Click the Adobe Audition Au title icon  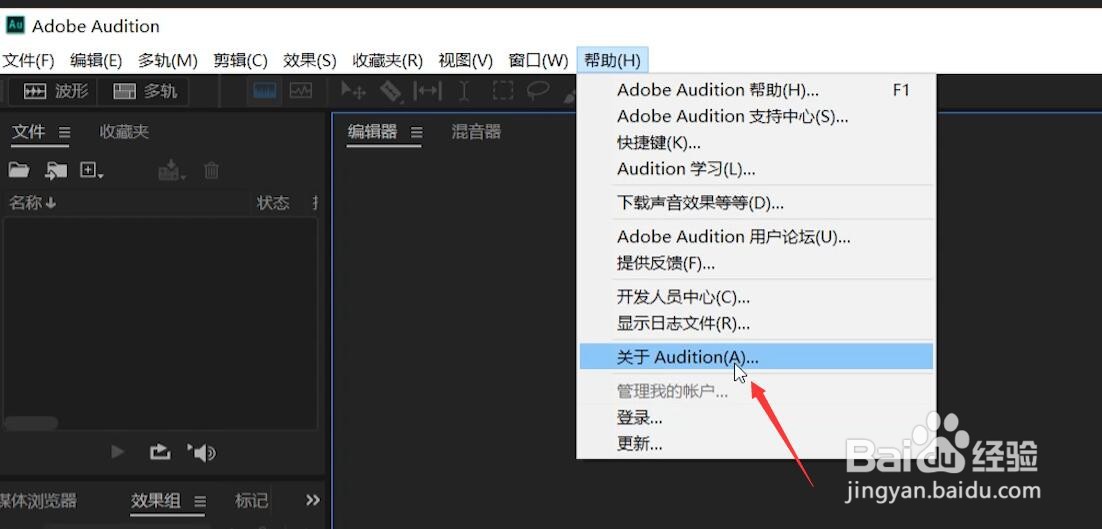click(15, 25)
